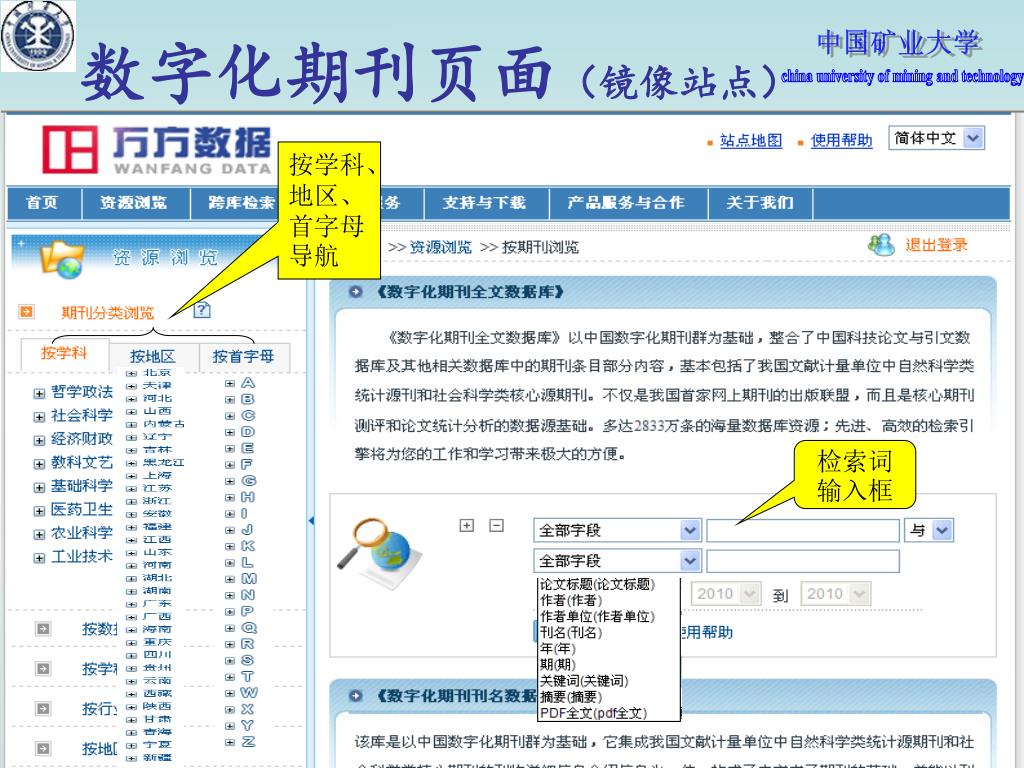Expand the 经济财政 category
Screen dimensions: 1024x768
[39, 440]
